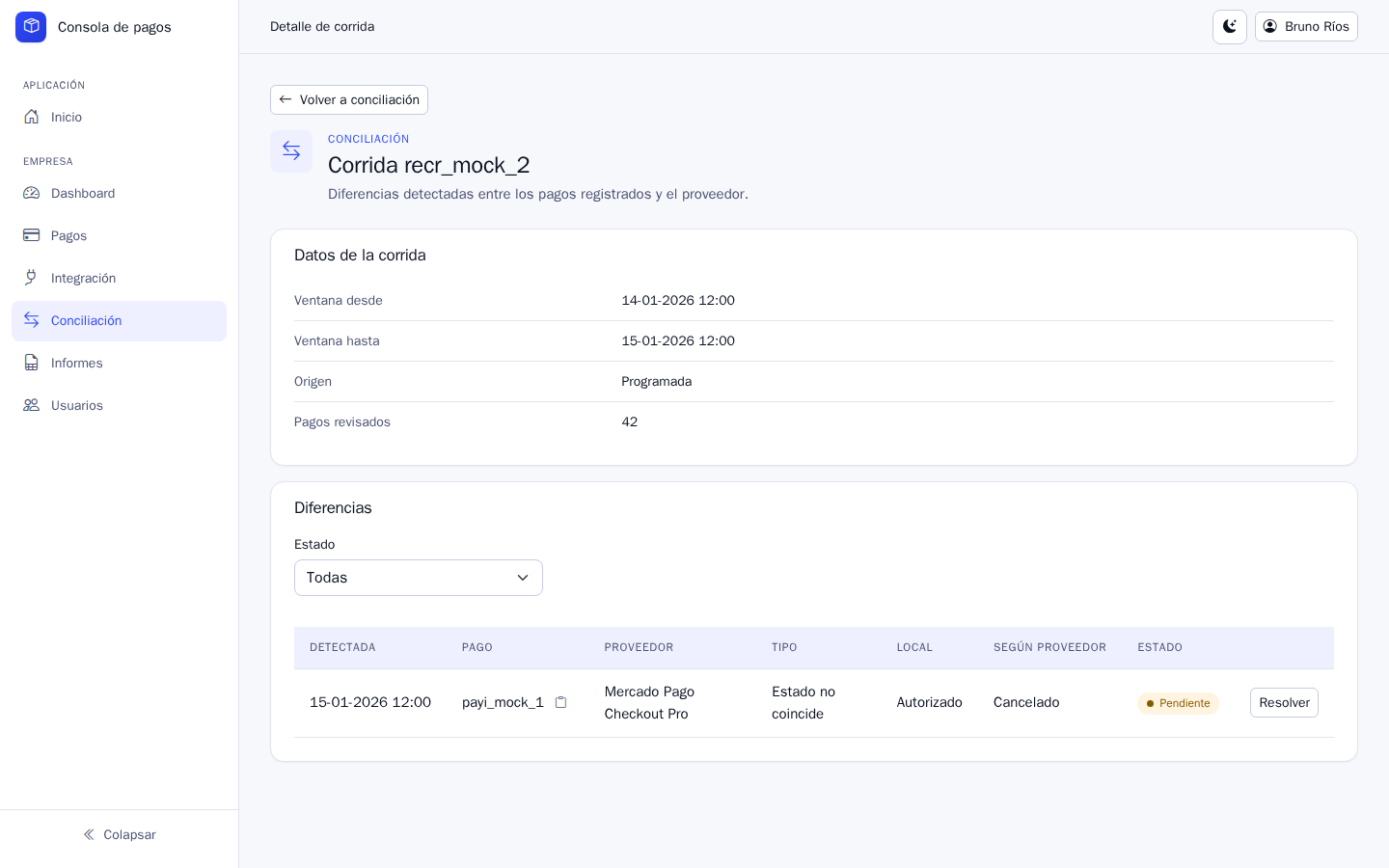Click the Consola de pagos cube logo
1389x868 pixels.
click(31, 27)
